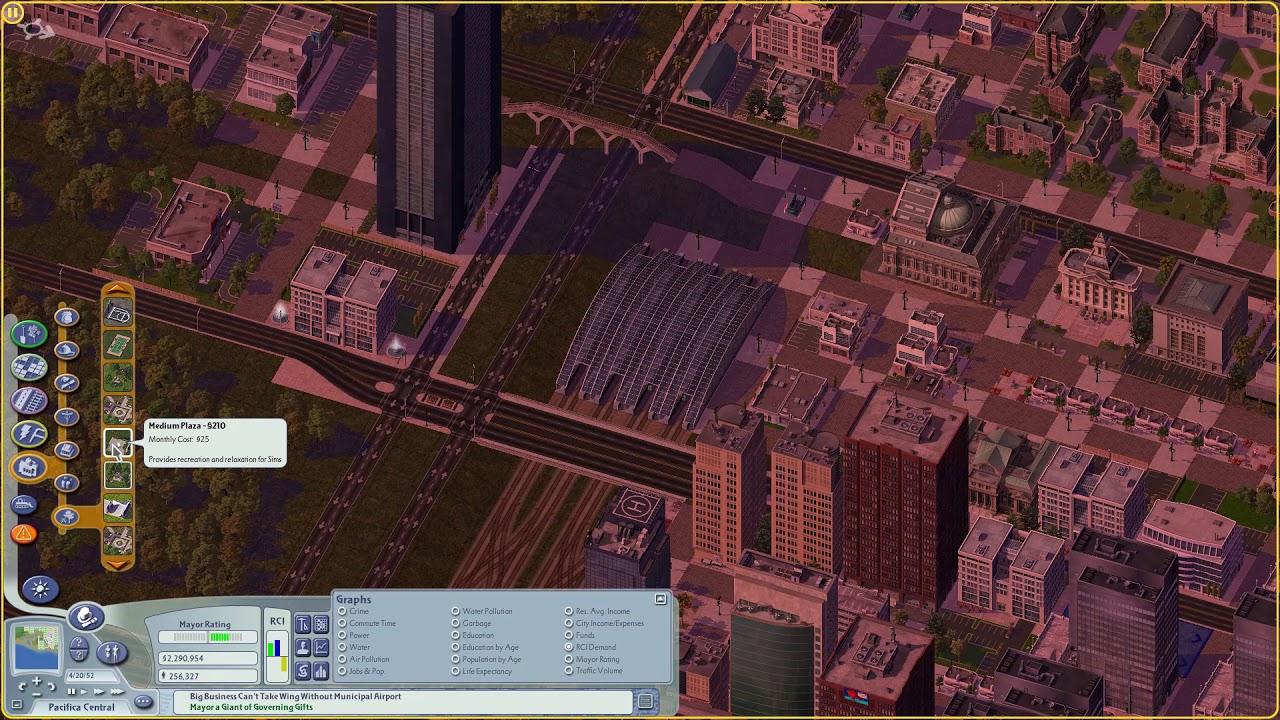Open the city opinion polls bar icon
1280x720 pixels.
pos(321,671)
